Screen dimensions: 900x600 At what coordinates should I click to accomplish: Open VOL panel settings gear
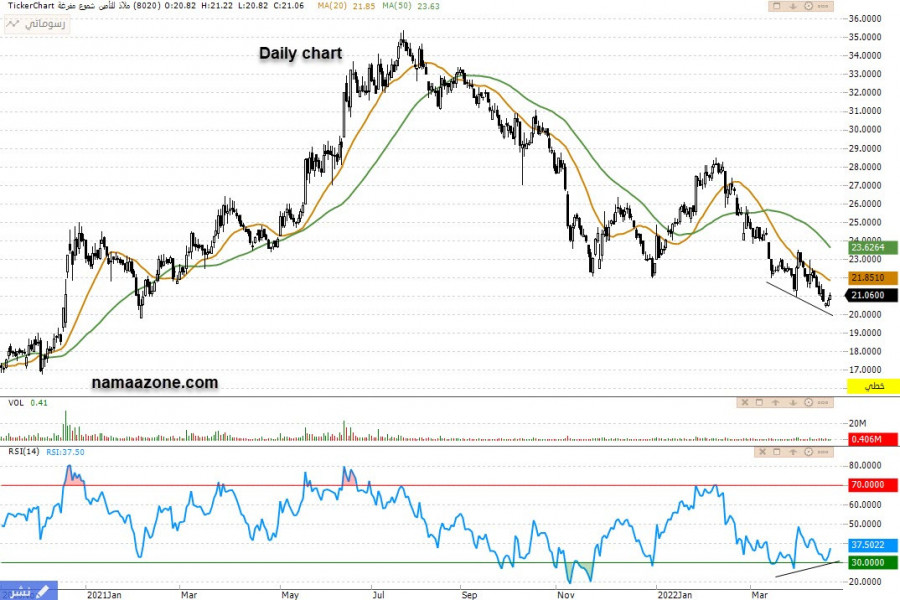(808, 402)
